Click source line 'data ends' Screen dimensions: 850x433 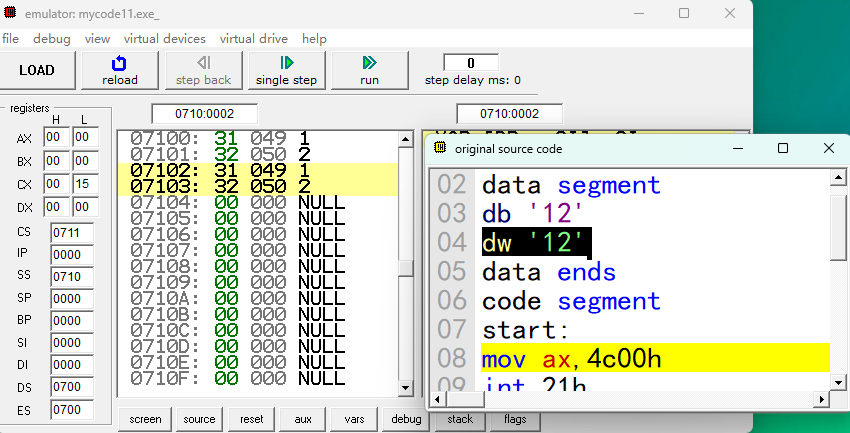[x=549, y=272]
